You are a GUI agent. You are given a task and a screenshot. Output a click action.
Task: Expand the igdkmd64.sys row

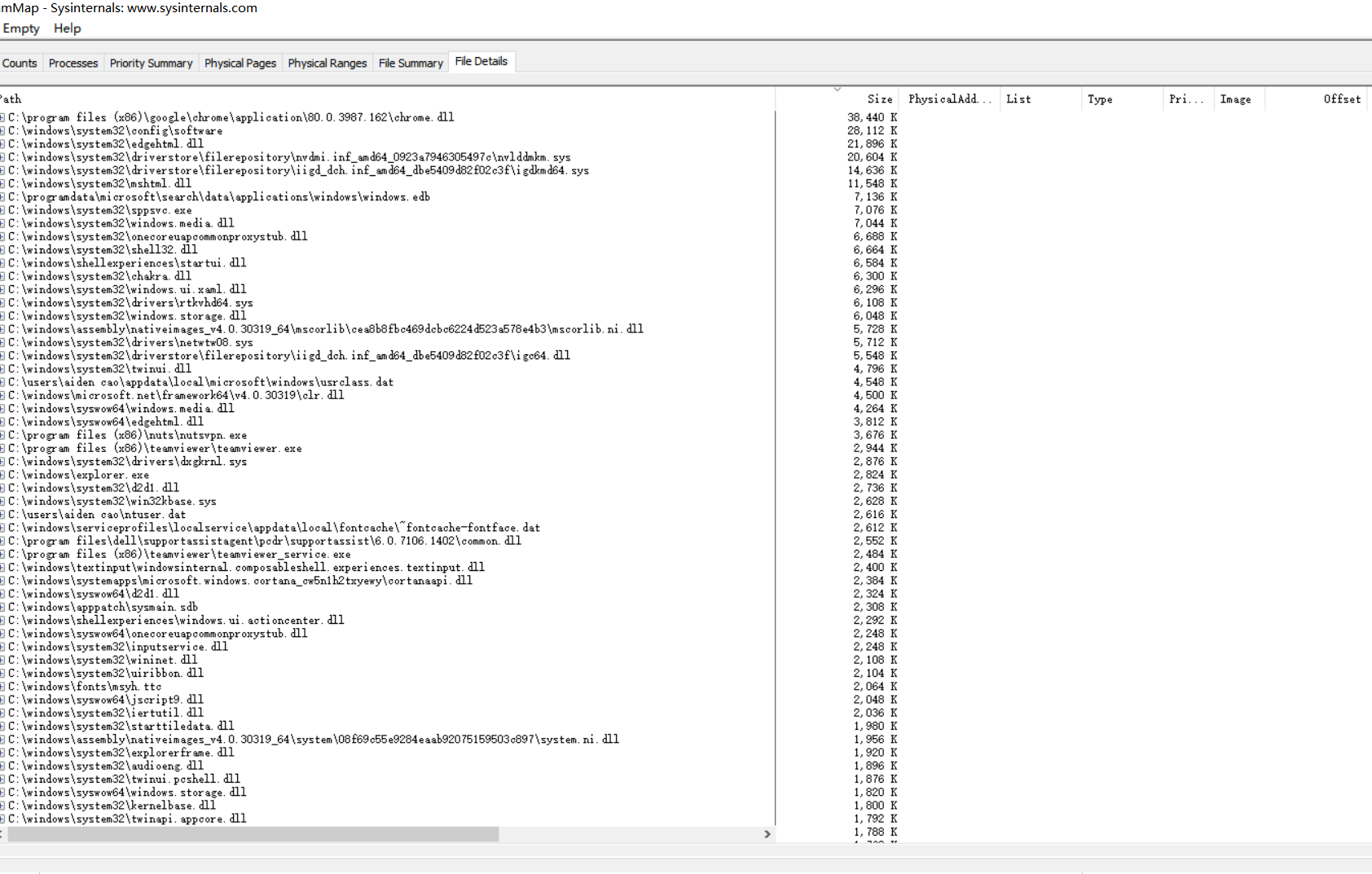click(x=2, y=170)
